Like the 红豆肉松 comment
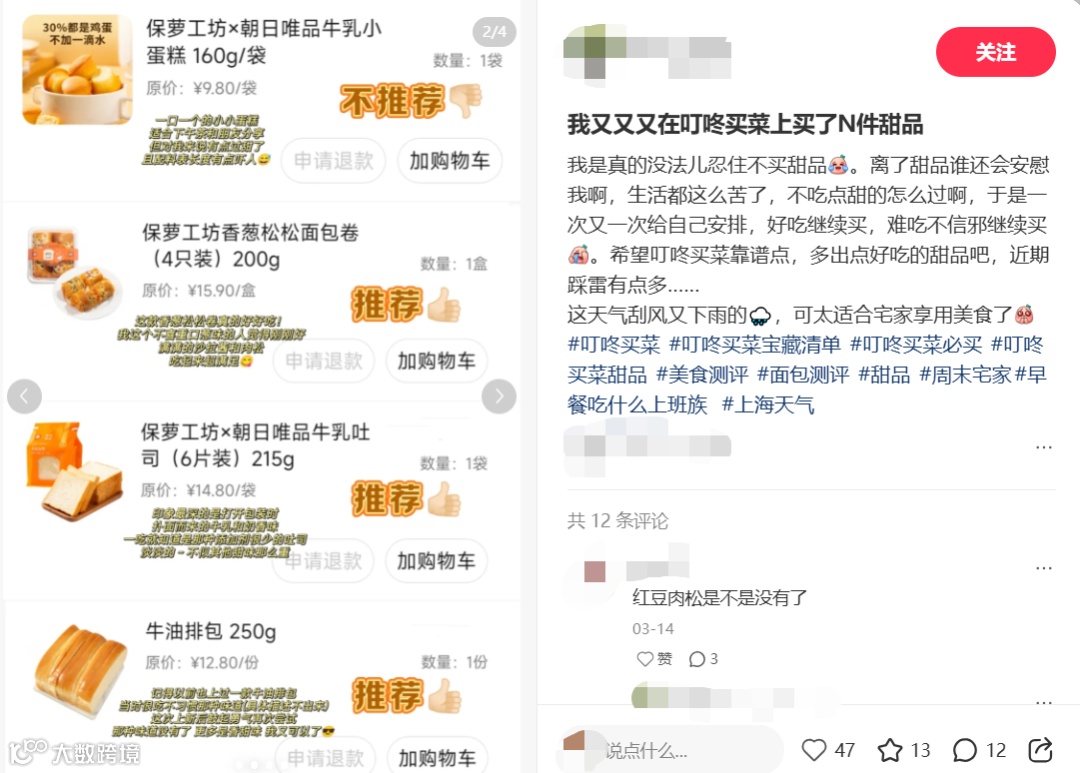Viewport: 1080px width, 773px height. (x=654, y=659)
